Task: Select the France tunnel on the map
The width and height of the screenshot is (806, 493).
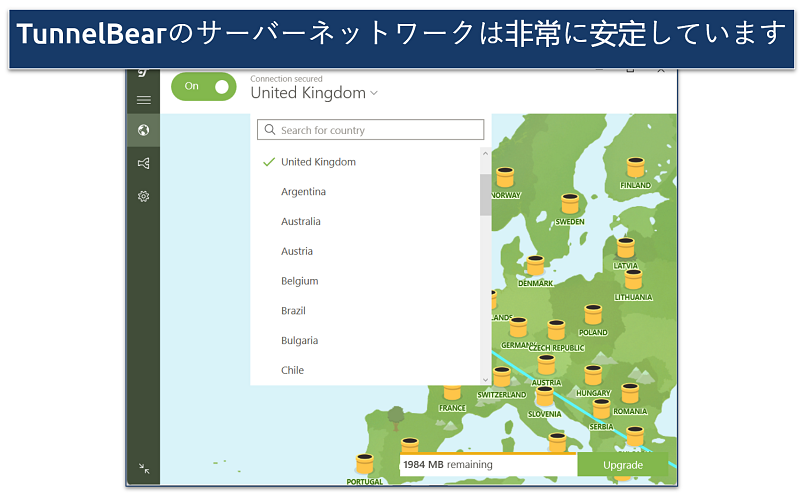Action: tap(452, 392)
